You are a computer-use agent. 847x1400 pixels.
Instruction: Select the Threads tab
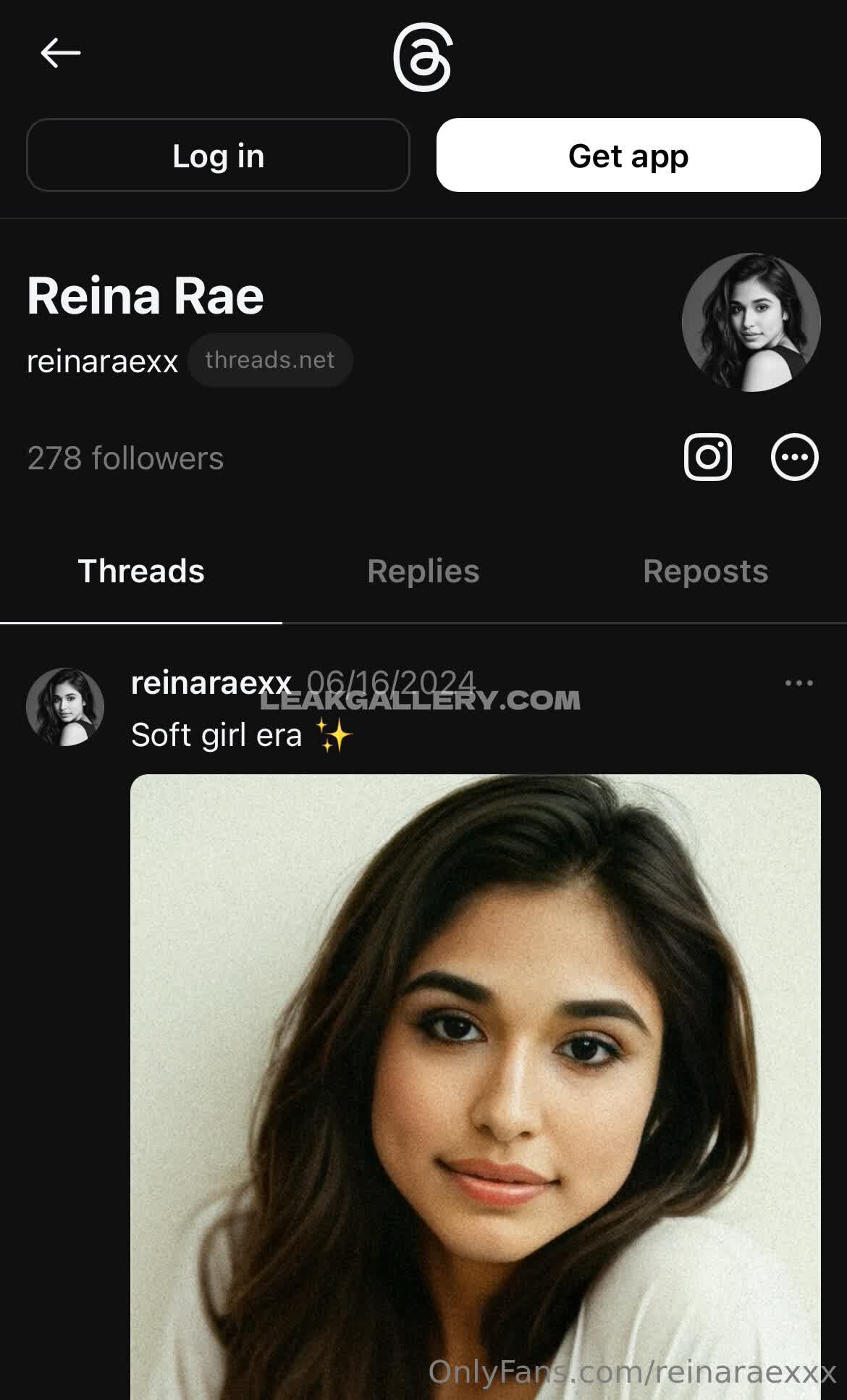point(141,571)
